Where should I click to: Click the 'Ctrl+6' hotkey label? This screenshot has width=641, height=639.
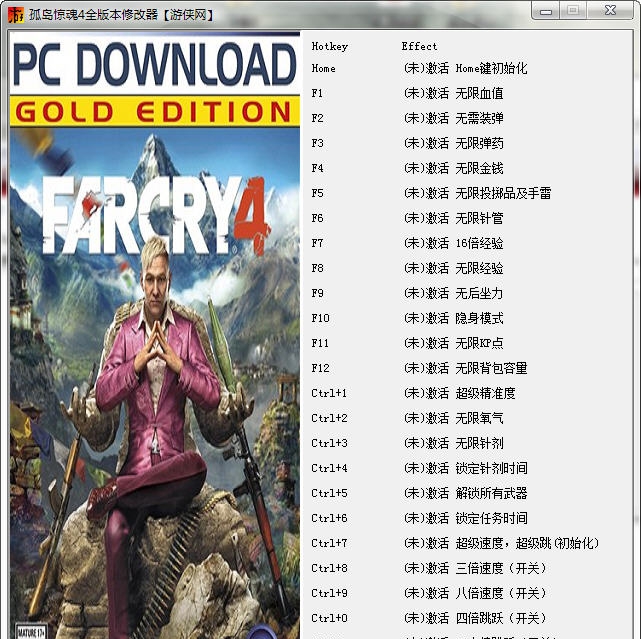click(x=329, y=518)
